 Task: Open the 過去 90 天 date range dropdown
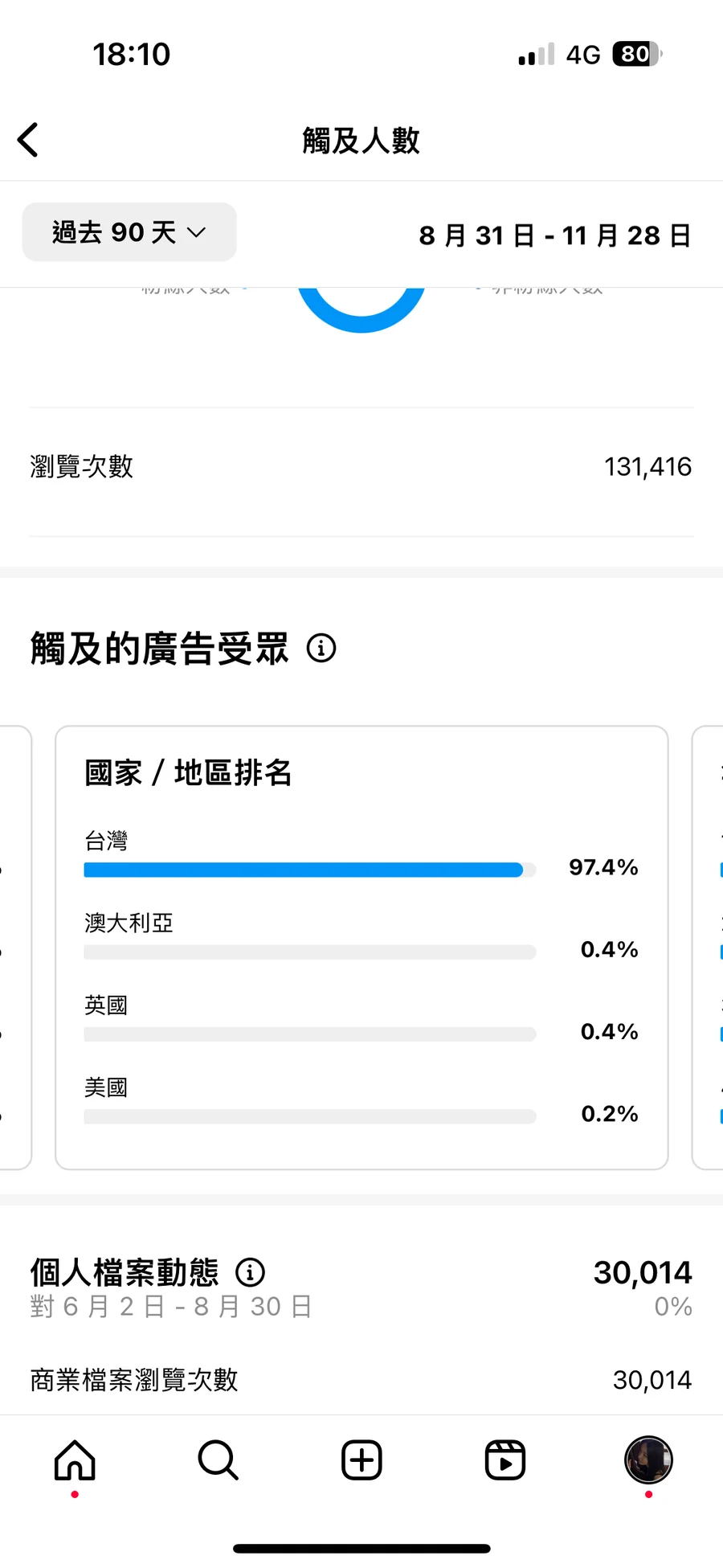coord(129,232)
